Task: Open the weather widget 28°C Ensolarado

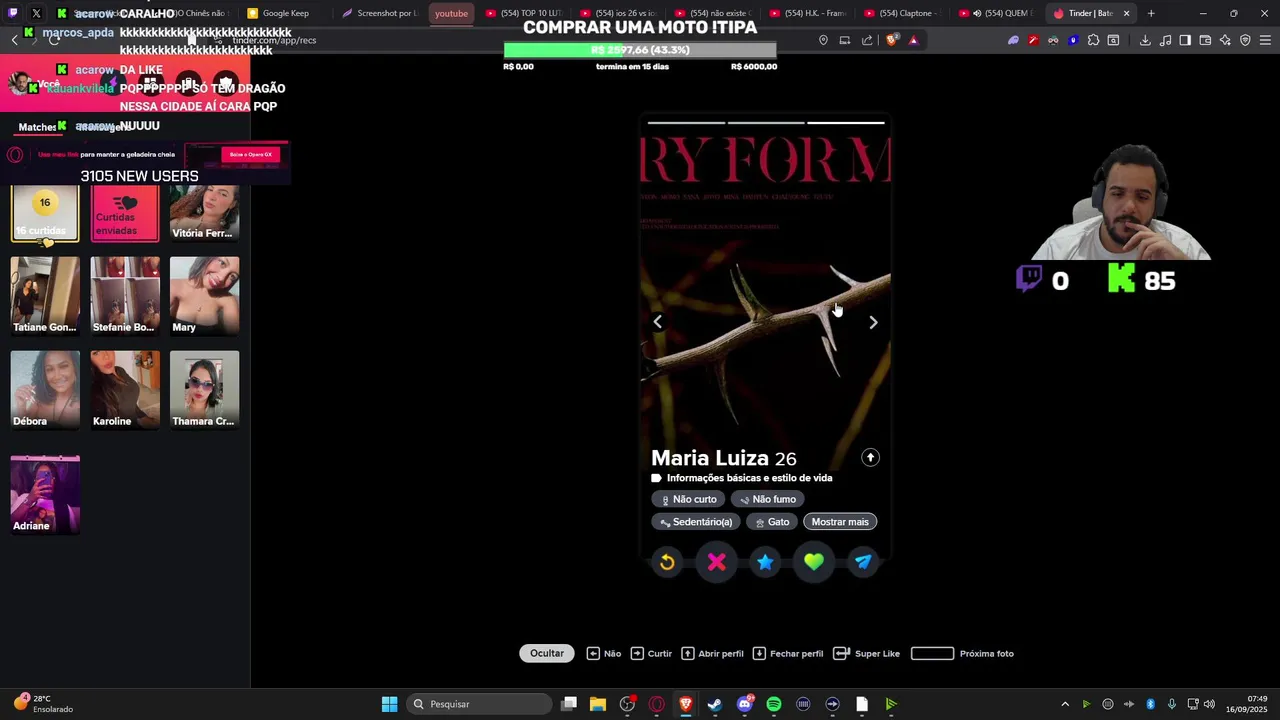Action: [44, 704]
